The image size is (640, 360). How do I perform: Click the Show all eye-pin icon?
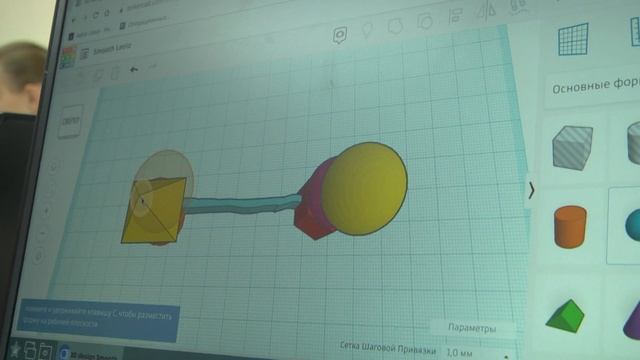click(340, 35)
